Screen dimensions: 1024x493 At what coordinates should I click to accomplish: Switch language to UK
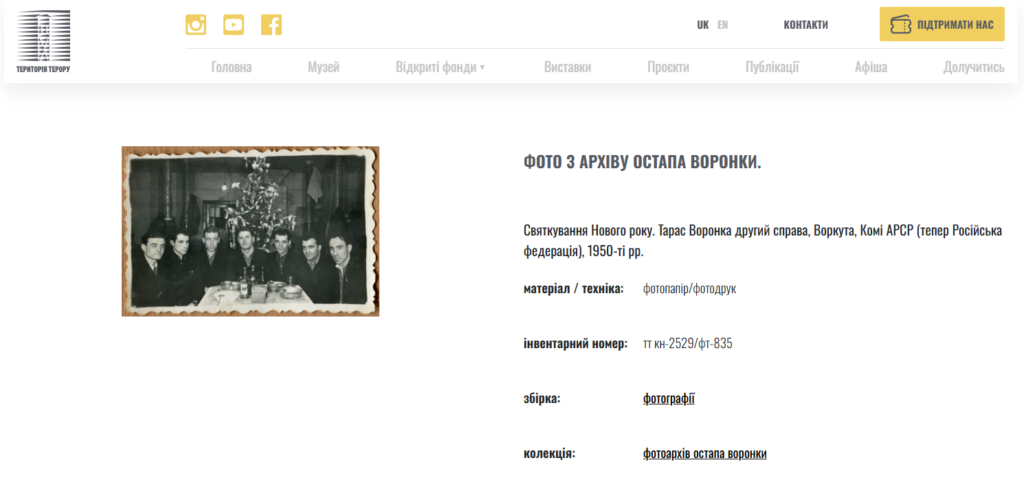(x=703, y=25)
